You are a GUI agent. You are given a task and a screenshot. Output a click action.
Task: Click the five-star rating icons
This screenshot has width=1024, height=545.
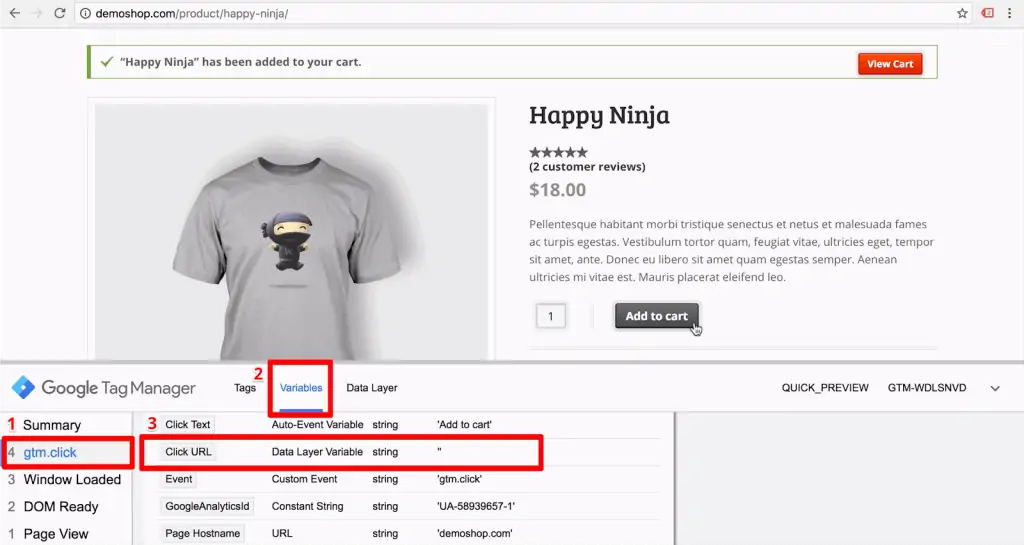[558, 152]
